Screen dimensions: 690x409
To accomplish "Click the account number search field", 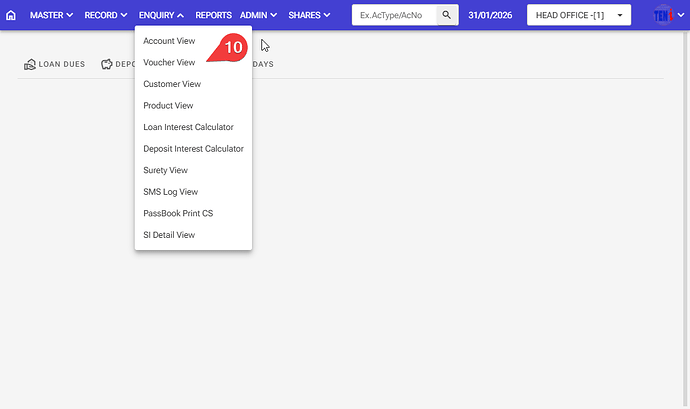I will (394, 16).
